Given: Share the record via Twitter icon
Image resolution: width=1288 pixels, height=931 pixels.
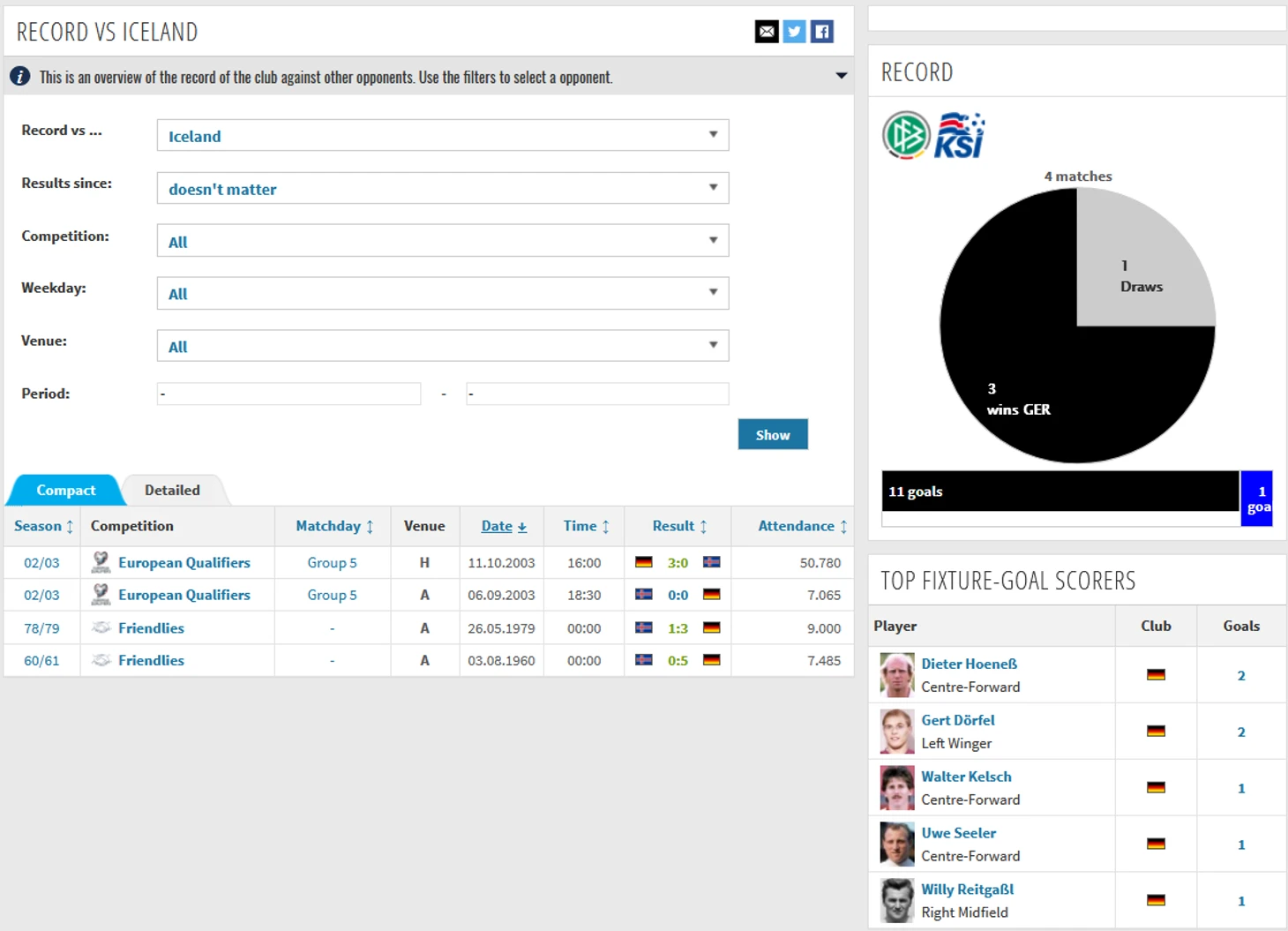Looking at the screenshot, I should (794, 32).
